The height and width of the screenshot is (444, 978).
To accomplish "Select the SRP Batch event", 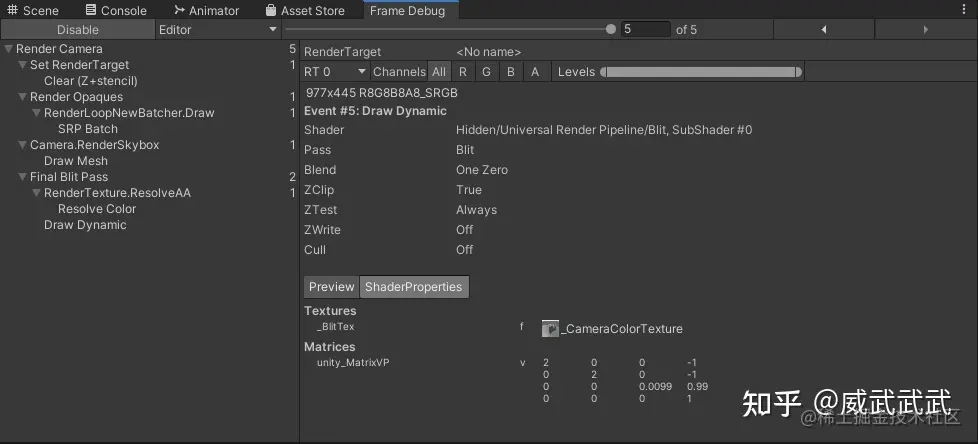I will [x=88, y=129].
